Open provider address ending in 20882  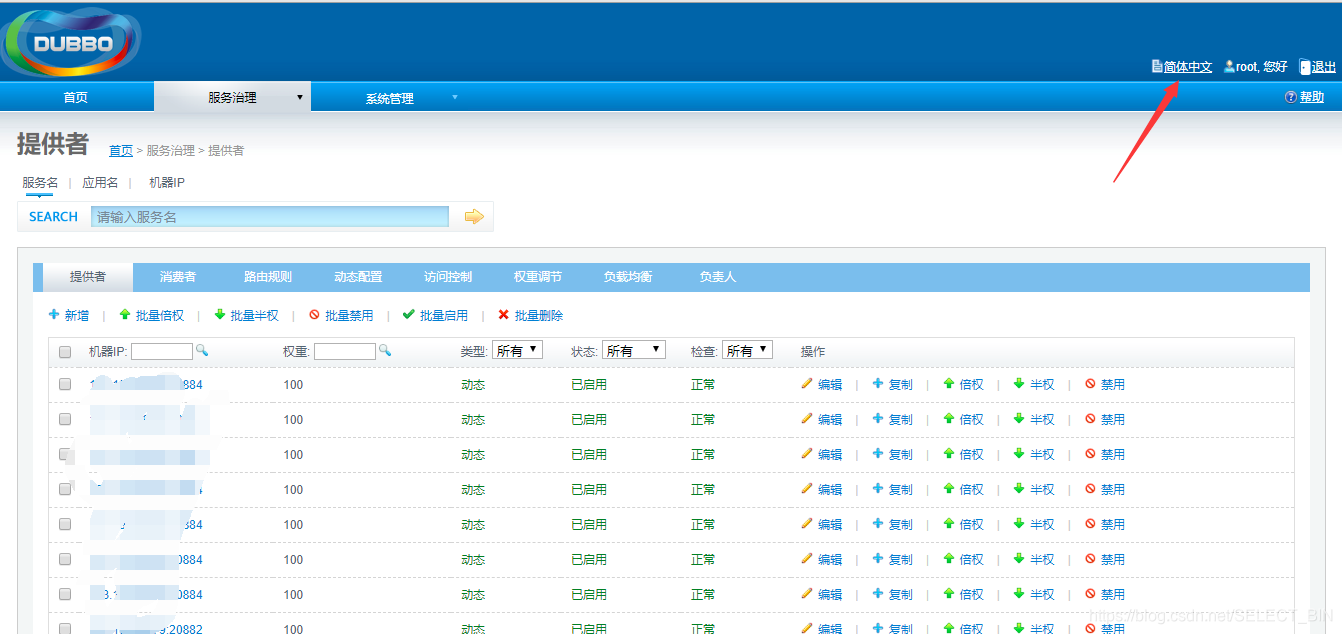click(x=146, y=629)
